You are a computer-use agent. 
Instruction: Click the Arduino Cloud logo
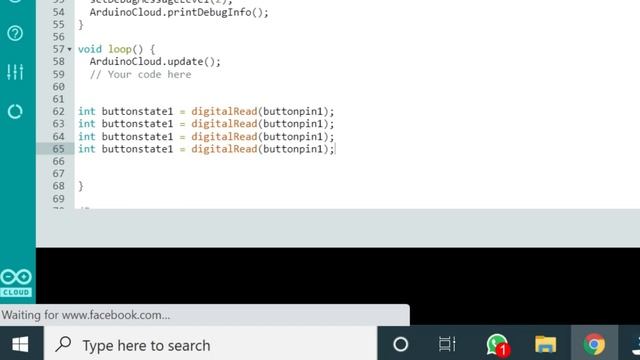[x=16, y=283]
